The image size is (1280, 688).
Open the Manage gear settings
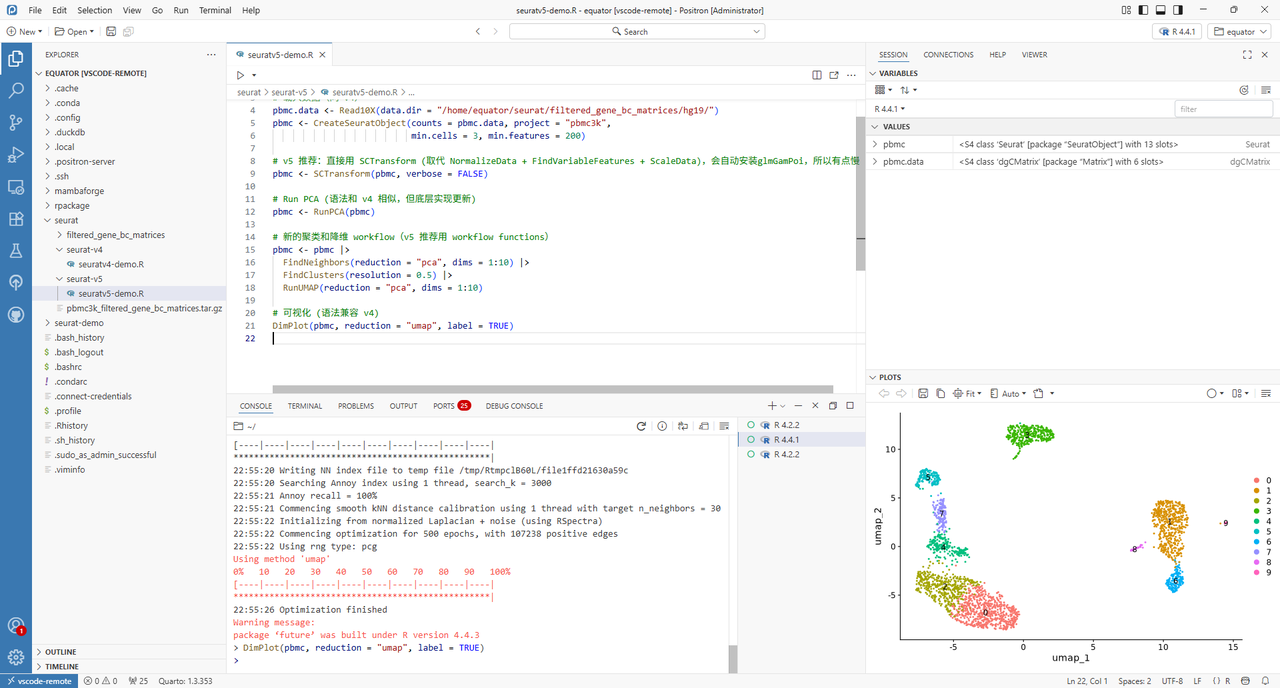pos(16,657)
